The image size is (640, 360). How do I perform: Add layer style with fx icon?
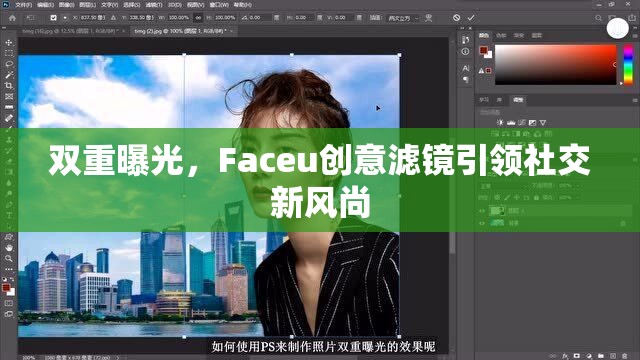(565, 356)
